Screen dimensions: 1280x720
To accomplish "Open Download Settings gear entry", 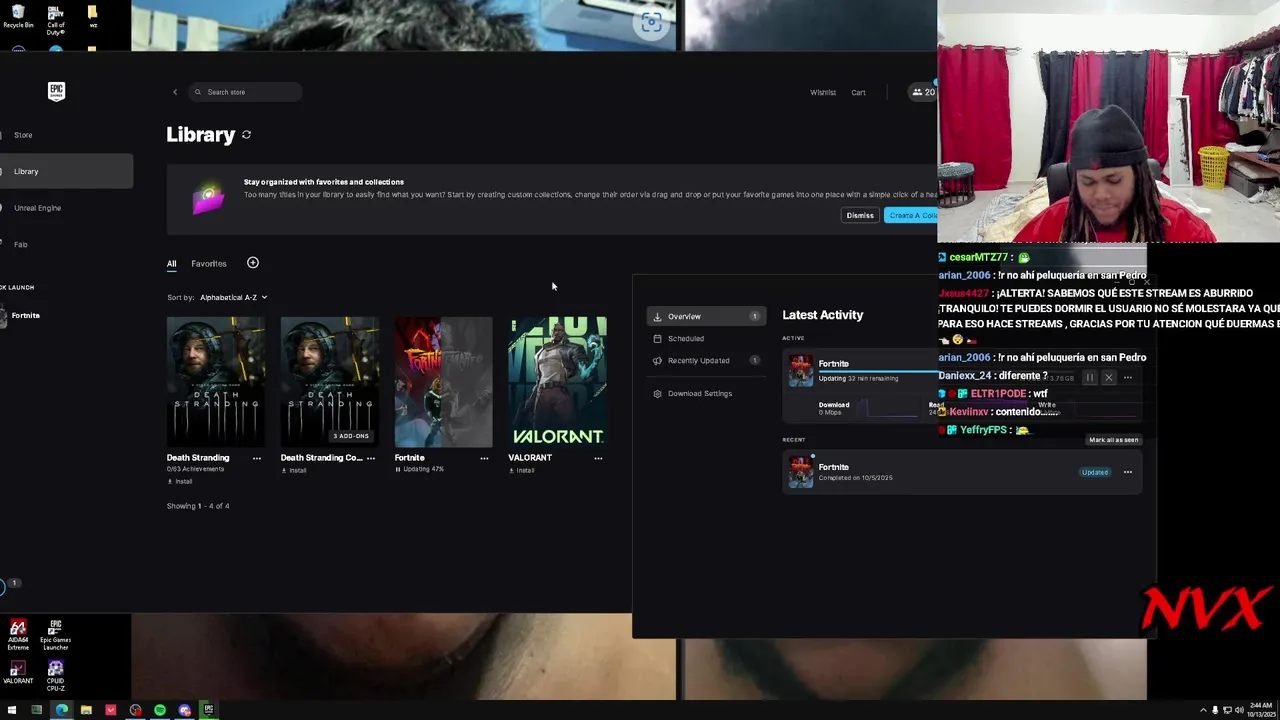I will [x=693, y=393].
